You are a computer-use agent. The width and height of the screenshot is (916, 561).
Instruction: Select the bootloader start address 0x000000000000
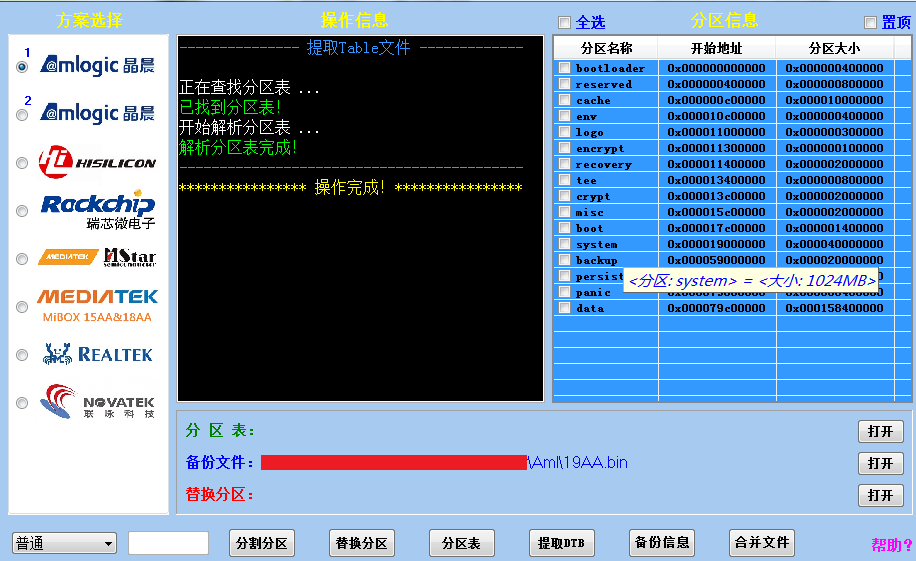click(717, 68)
